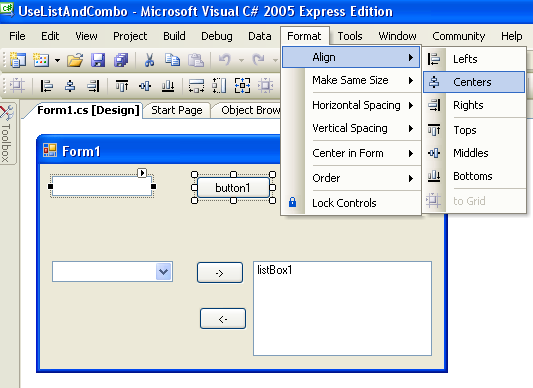Open the Toolbox side panel

(x=7, y=134)
